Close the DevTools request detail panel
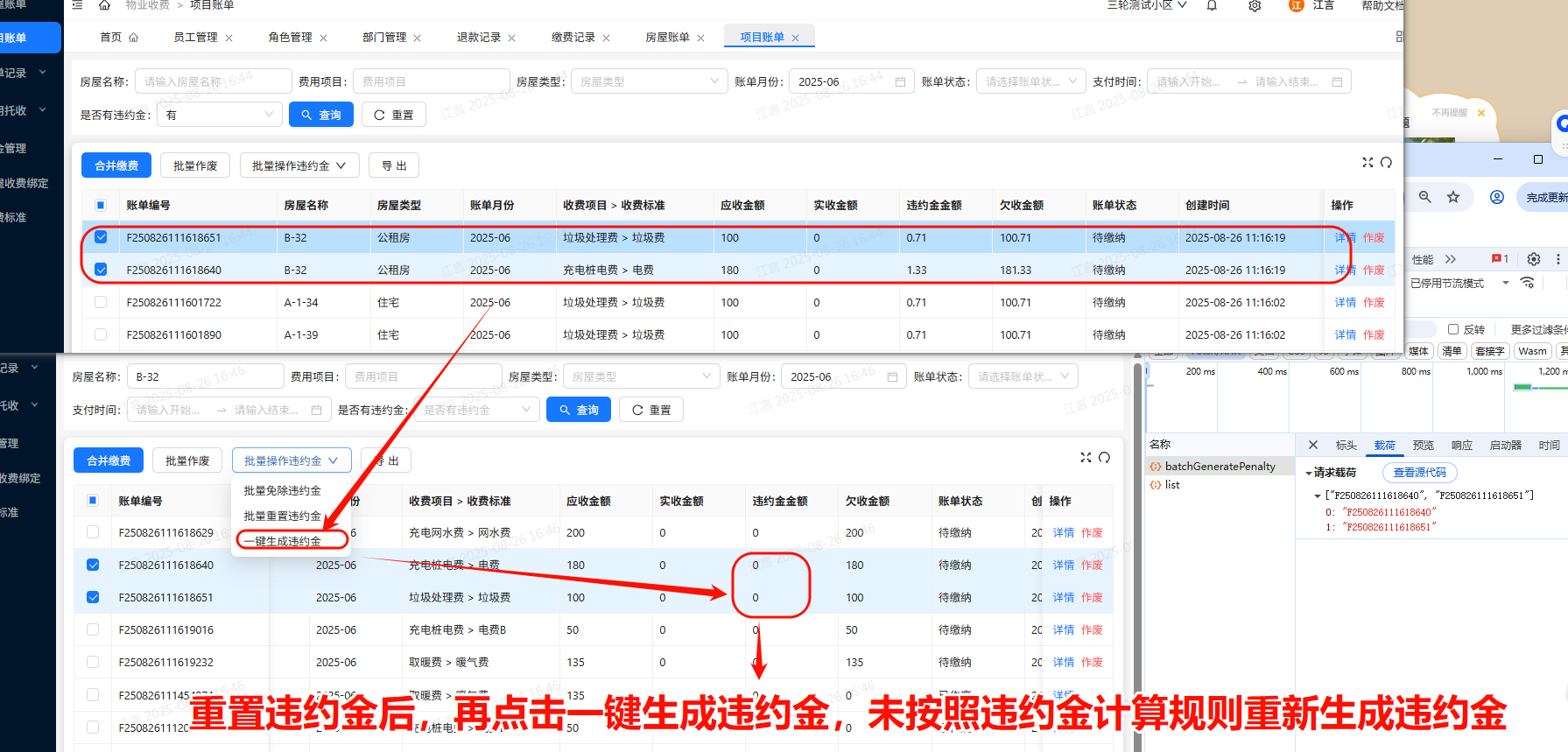This screenshot has width=1568, height=752. 1313,445
